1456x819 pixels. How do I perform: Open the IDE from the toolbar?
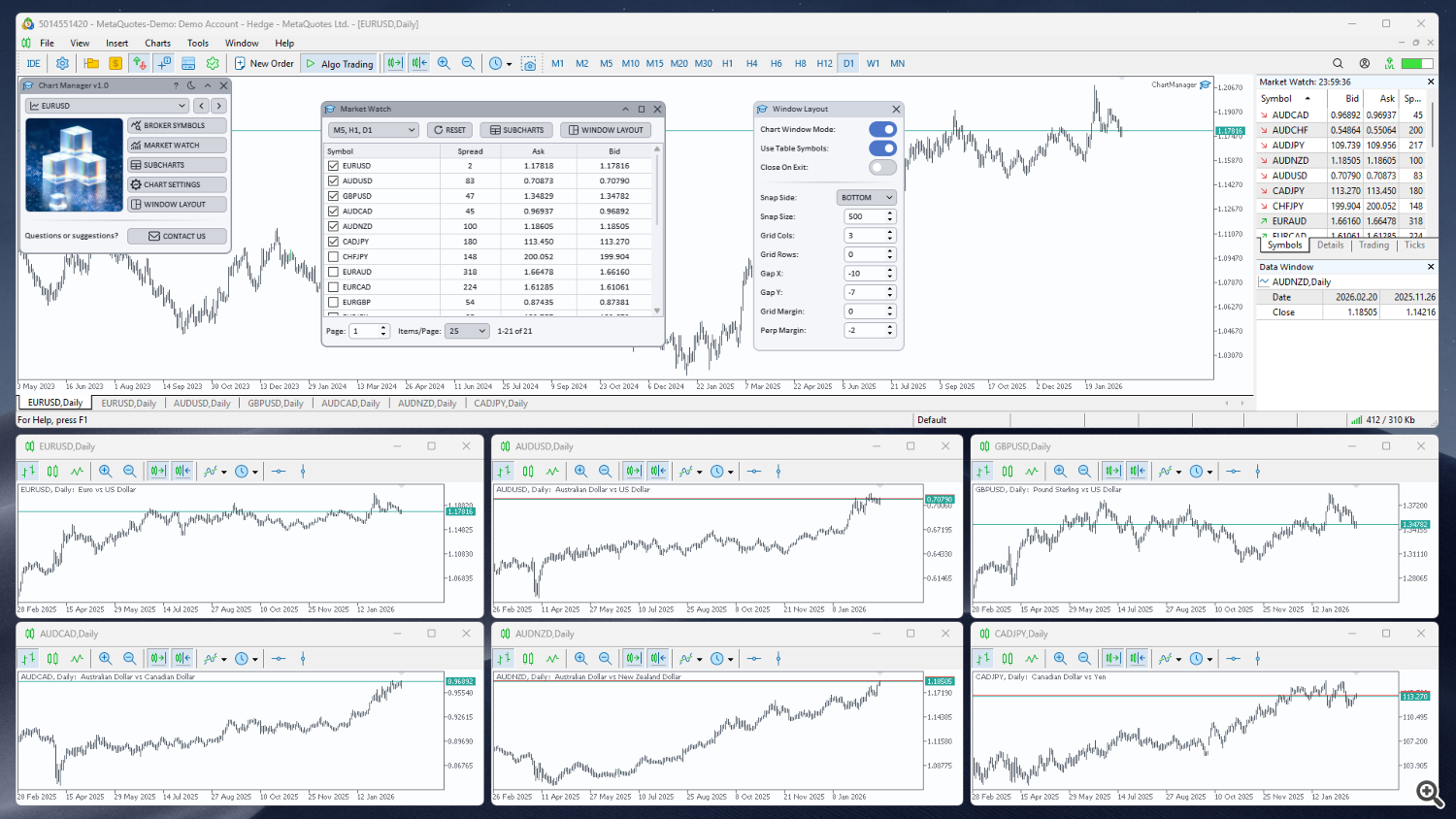(x=33, y=63)
